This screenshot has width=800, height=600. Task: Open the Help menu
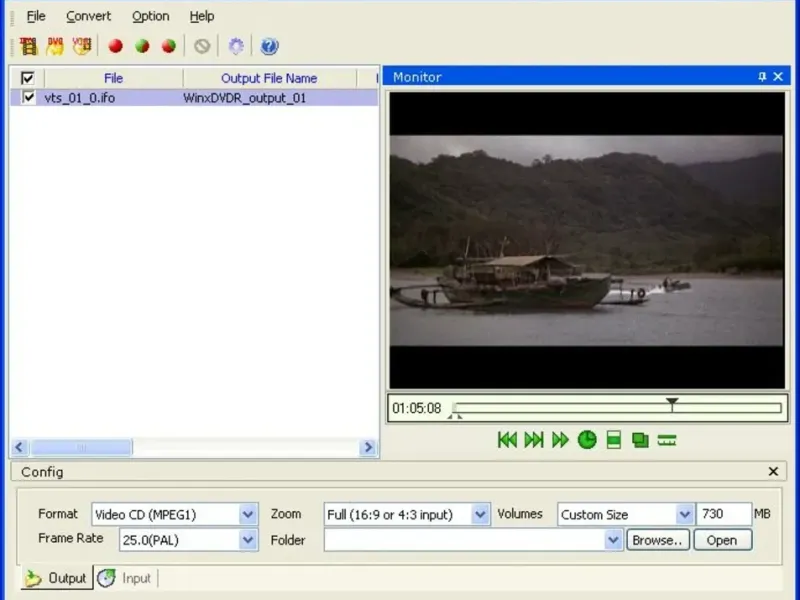(x=202, y=16)
